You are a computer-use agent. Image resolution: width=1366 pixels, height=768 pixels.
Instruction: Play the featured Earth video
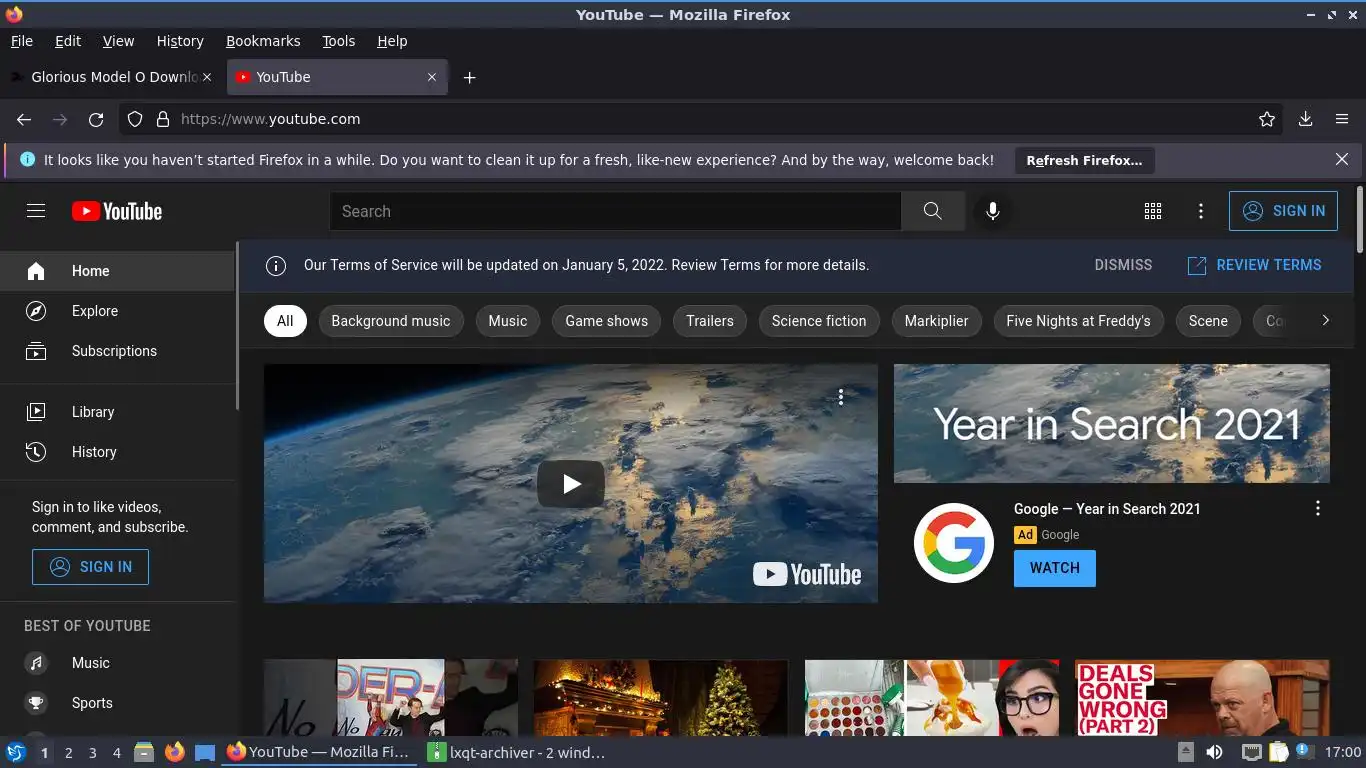pos(571,484)
